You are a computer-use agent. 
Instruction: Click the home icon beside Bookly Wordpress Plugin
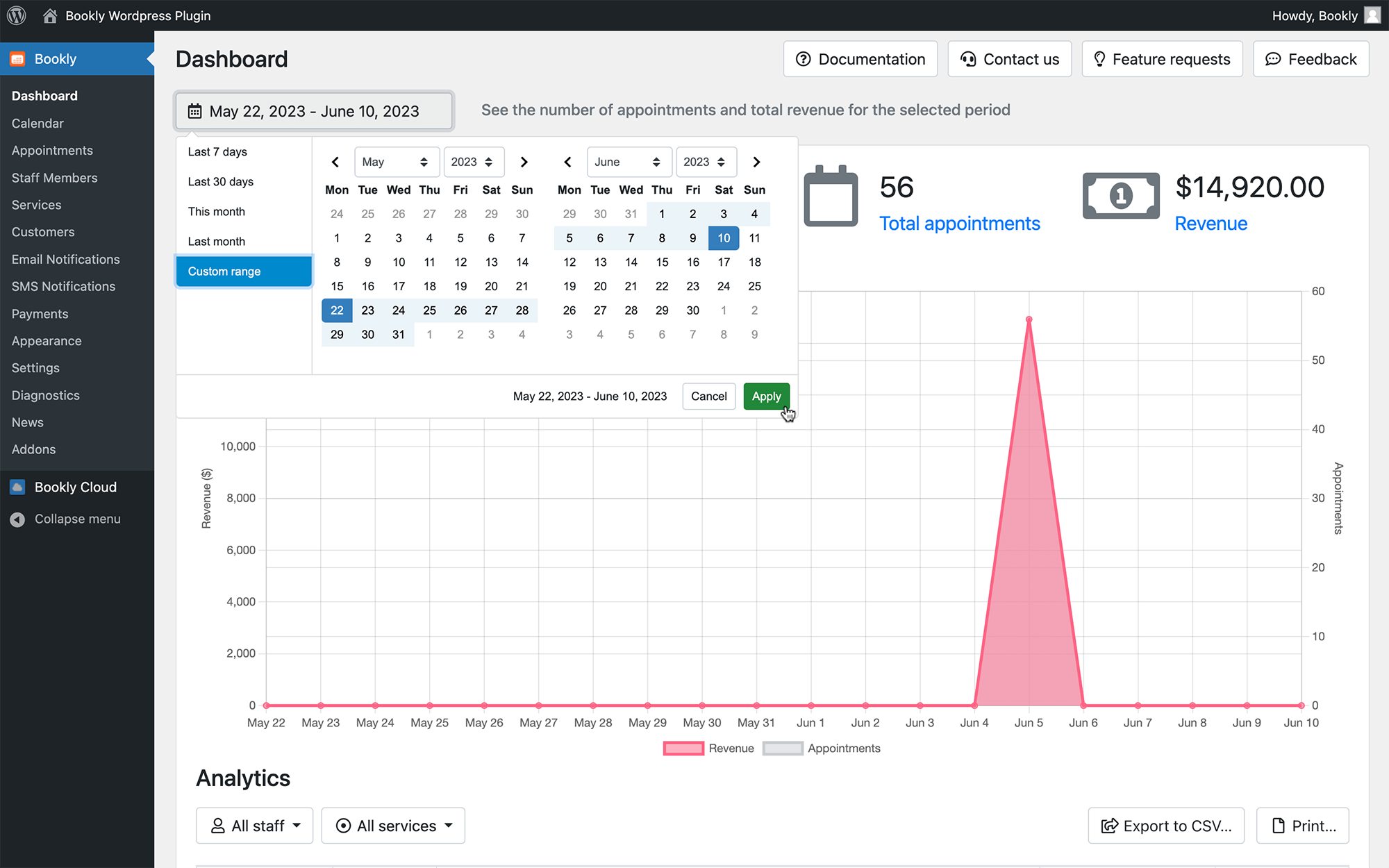tap(50, 15)
